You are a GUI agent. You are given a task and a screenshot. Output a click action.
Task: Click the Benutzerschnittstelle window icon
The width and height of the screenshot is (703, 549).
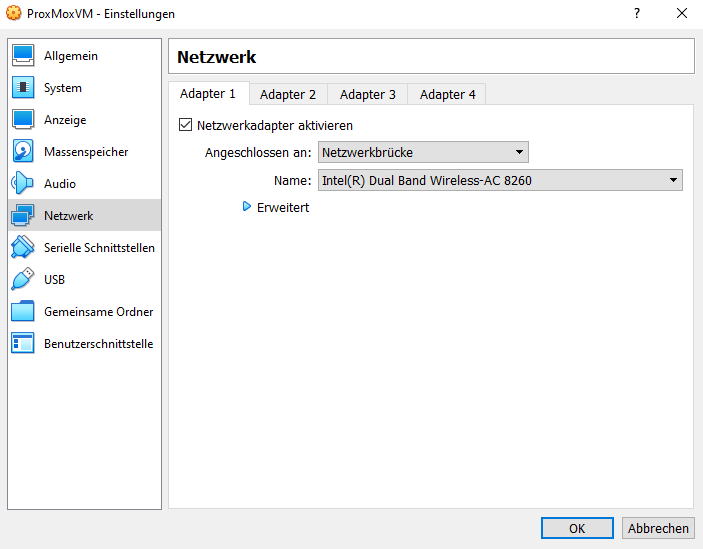tap(23, 343)
